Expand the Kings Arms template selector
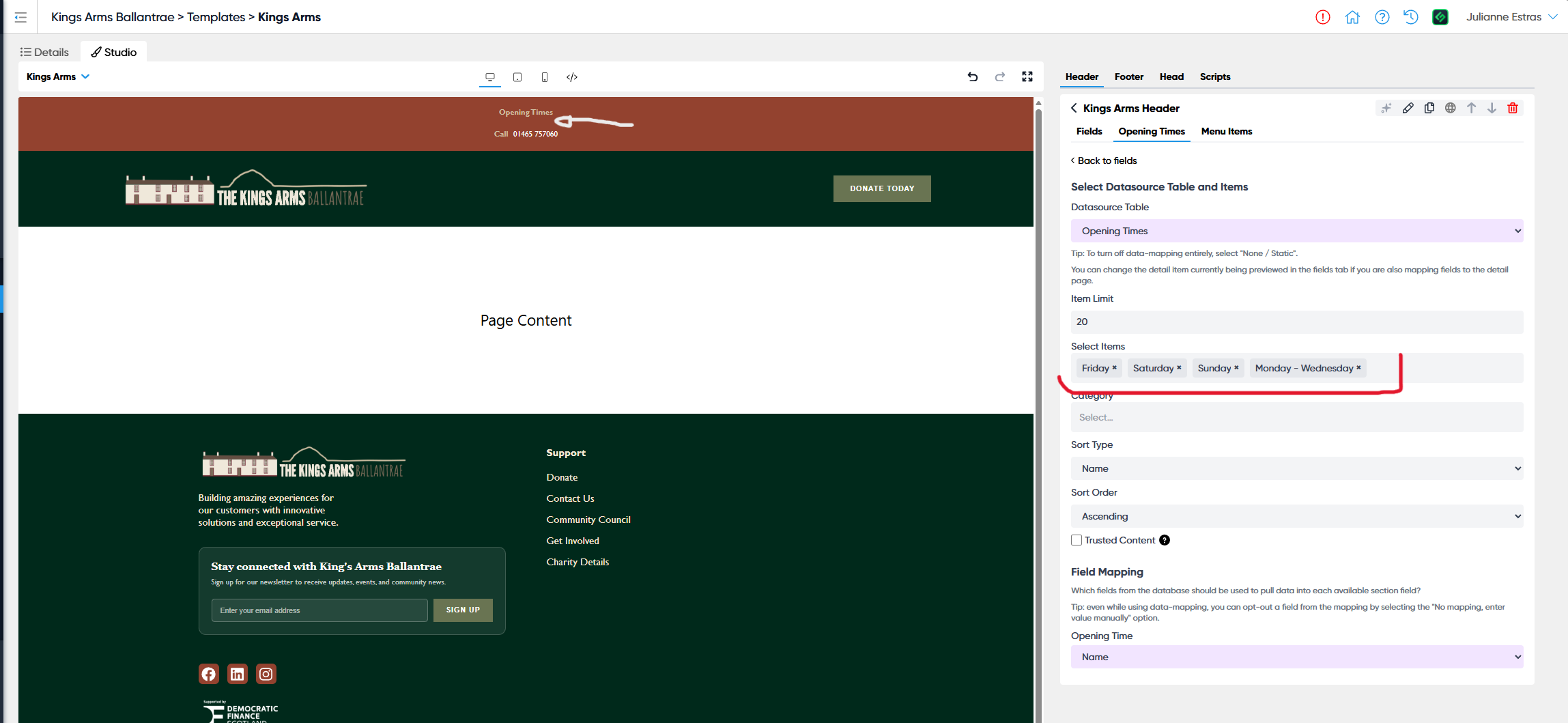Image resolution: width=1568 pixels, height=723 pixels. pyautogui.click(x=58, y=76)
